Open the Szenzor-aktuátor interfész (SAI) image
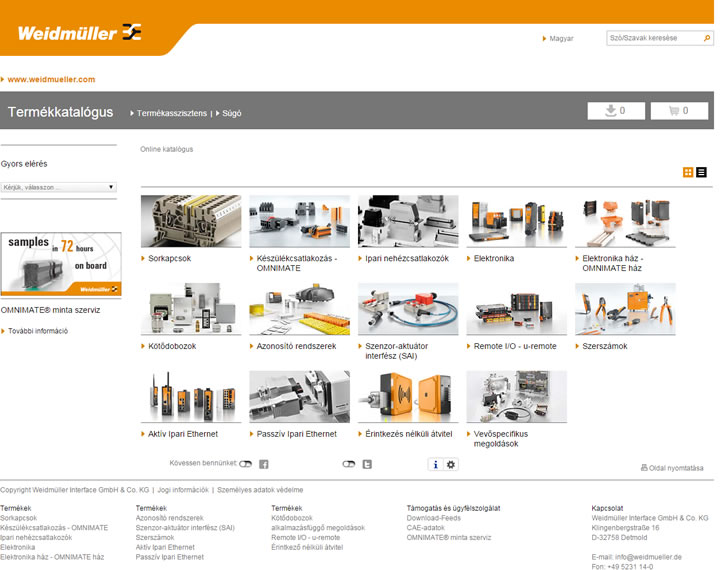The image size is (720, 570). 408,309
